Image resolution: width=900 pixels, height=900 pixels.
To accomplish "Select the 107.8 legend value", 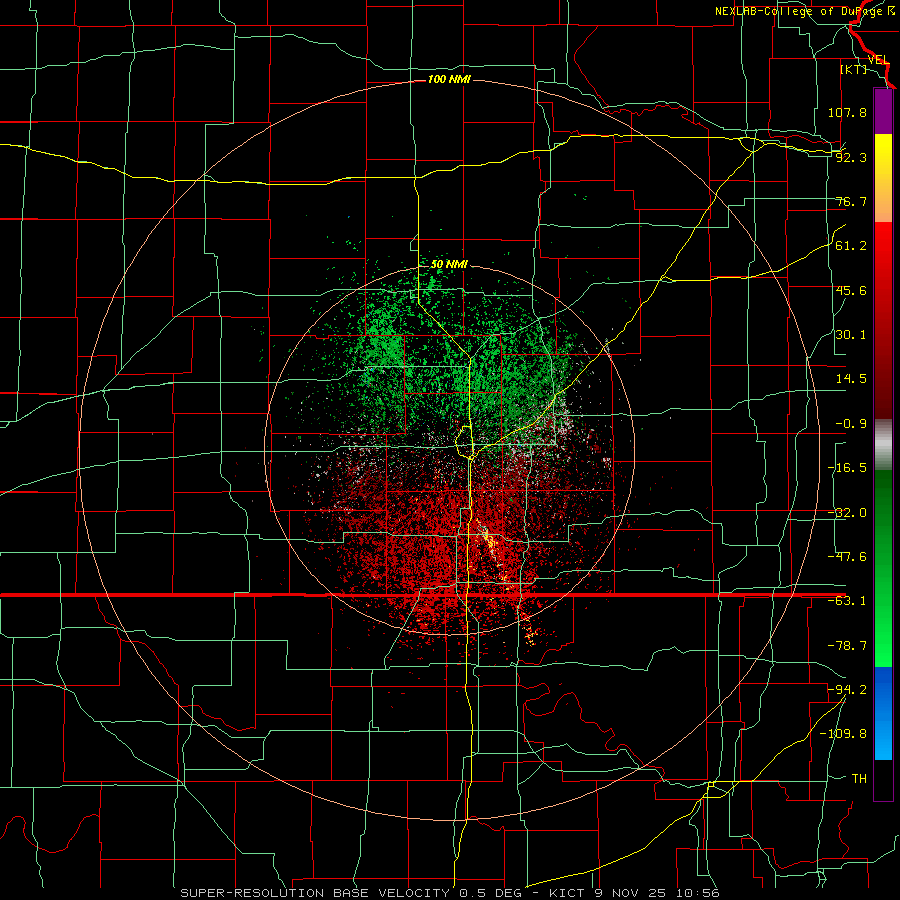I will 847,112.
